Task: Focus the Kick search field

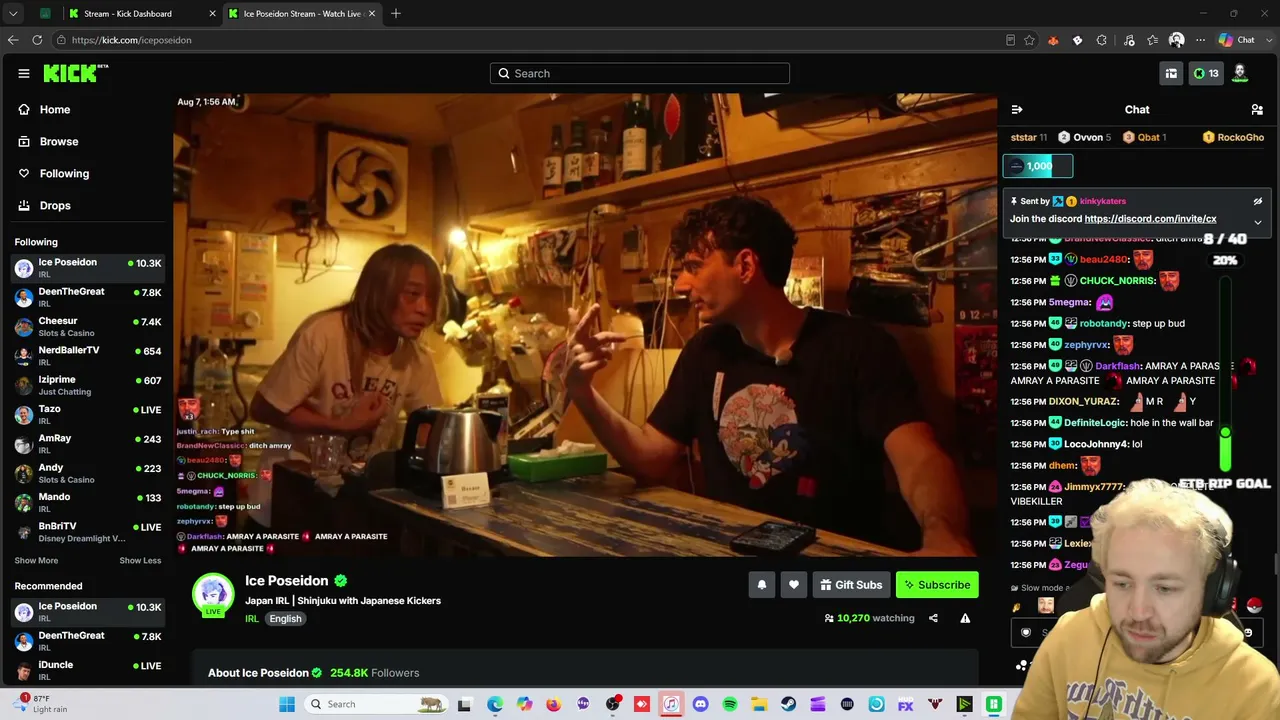Action: pos(640,73)
